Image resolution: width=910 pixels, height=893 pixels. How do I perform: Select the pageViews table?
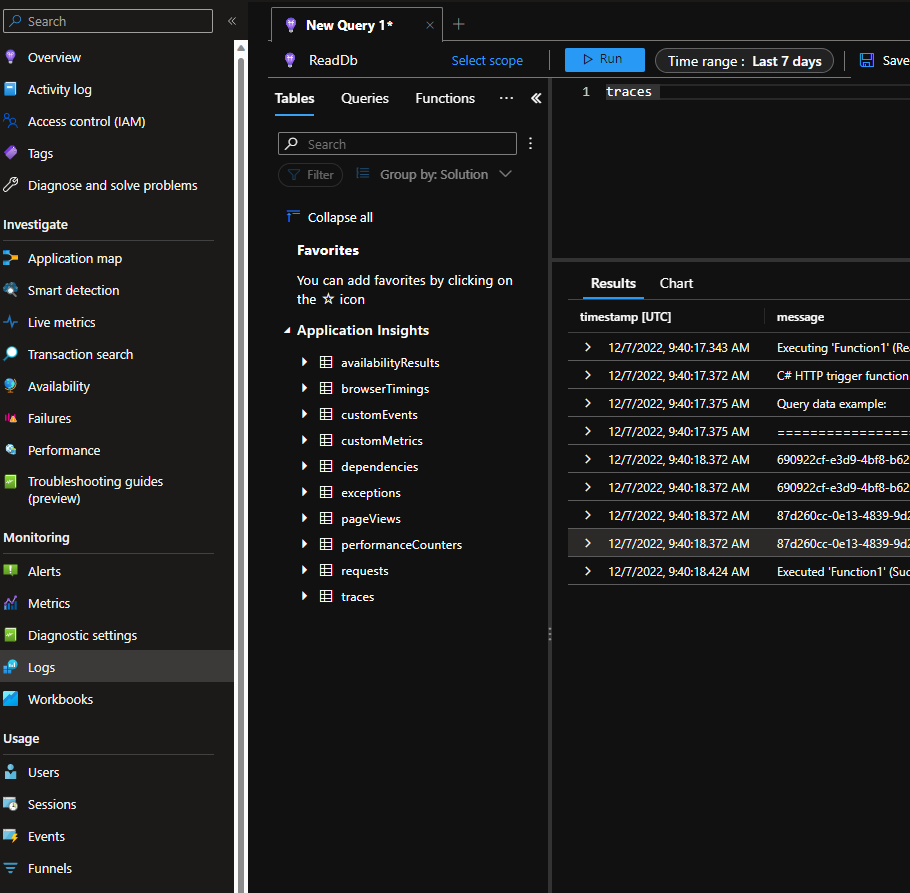[x=371, y=518]
